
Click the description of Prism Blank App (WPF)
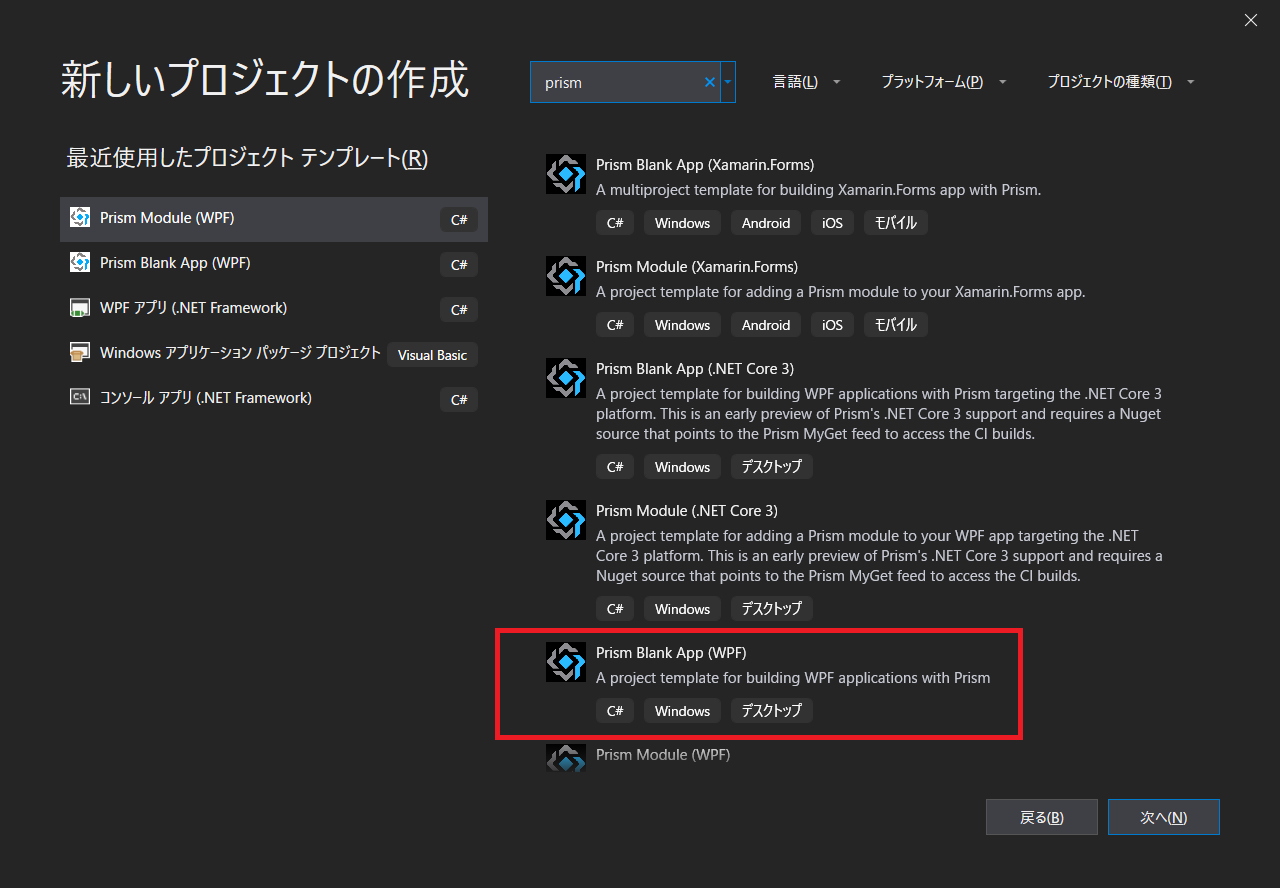[x=793, y=678]
